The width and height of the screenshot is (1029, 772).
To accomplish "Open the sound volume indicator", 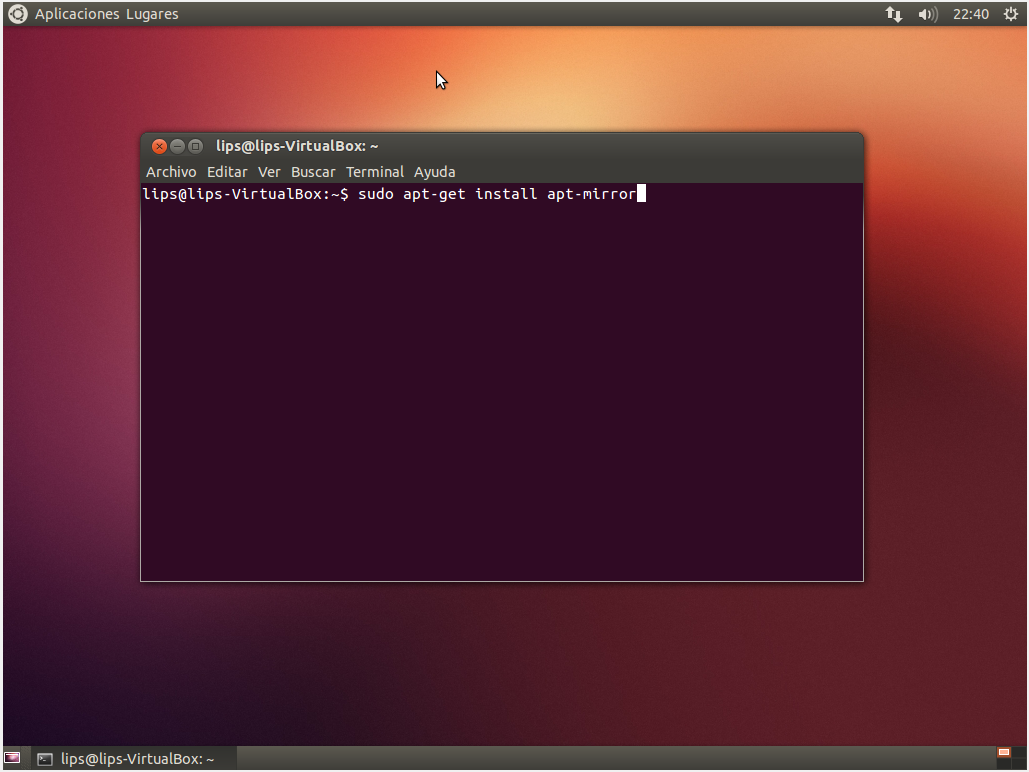I will tap(927, 14).
